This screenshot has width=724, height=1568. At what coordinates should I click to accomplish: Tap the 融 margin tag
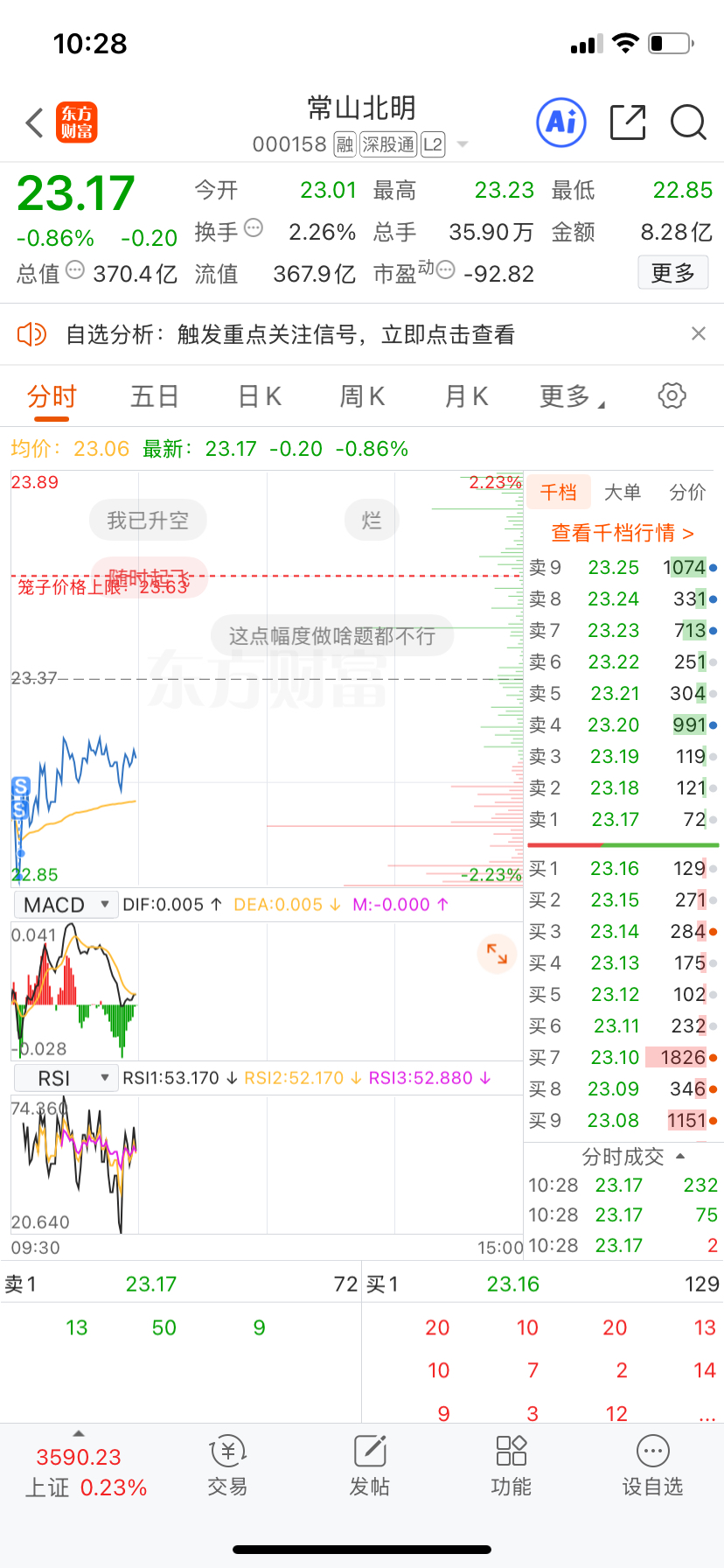click(x=345, y=144)
